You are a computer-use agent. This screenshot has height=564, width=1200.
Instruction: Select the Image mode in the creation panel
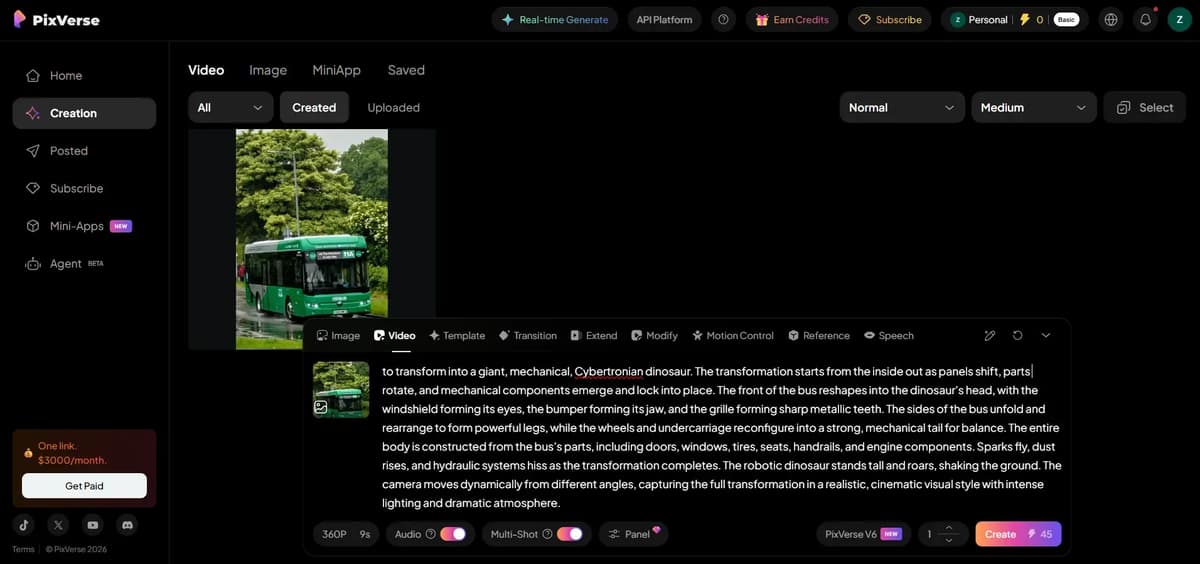pyautogui.click(x=338, y=335)
